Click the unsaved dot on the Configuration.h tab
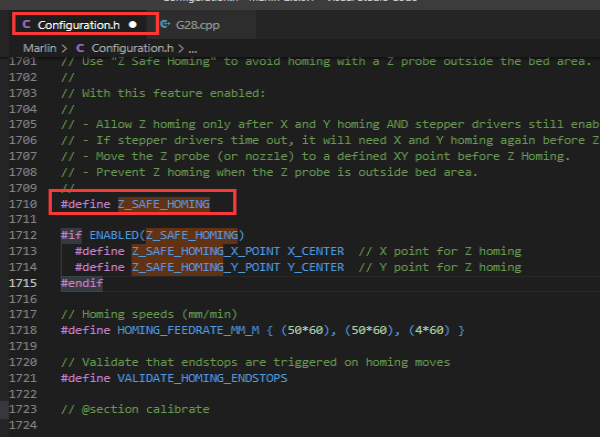 [x=133, y=25]
